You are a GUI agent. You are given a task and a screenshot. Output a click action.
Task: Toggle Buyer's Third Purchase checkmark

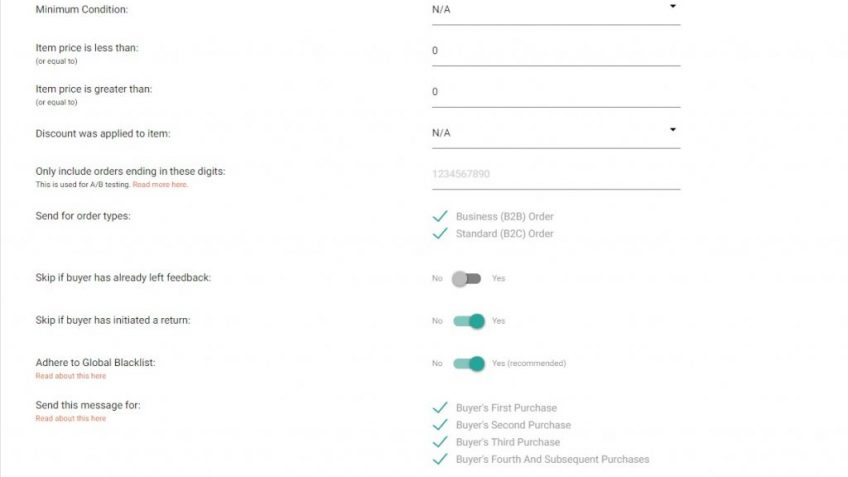pos(440,442)
